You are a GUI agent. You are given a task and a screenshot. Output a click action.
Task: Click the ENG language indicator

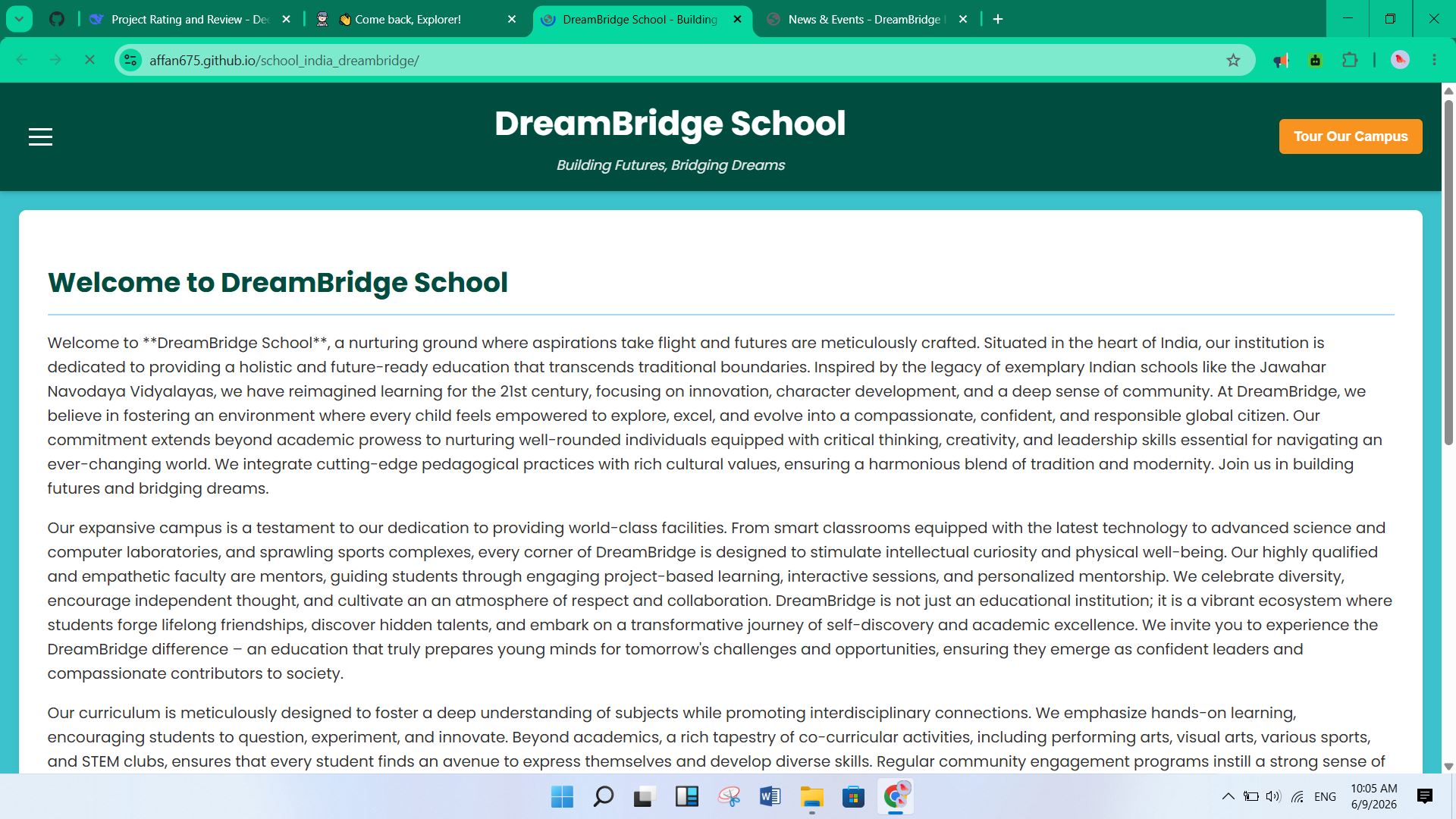pyautogui.click(x=1325, y=796)
